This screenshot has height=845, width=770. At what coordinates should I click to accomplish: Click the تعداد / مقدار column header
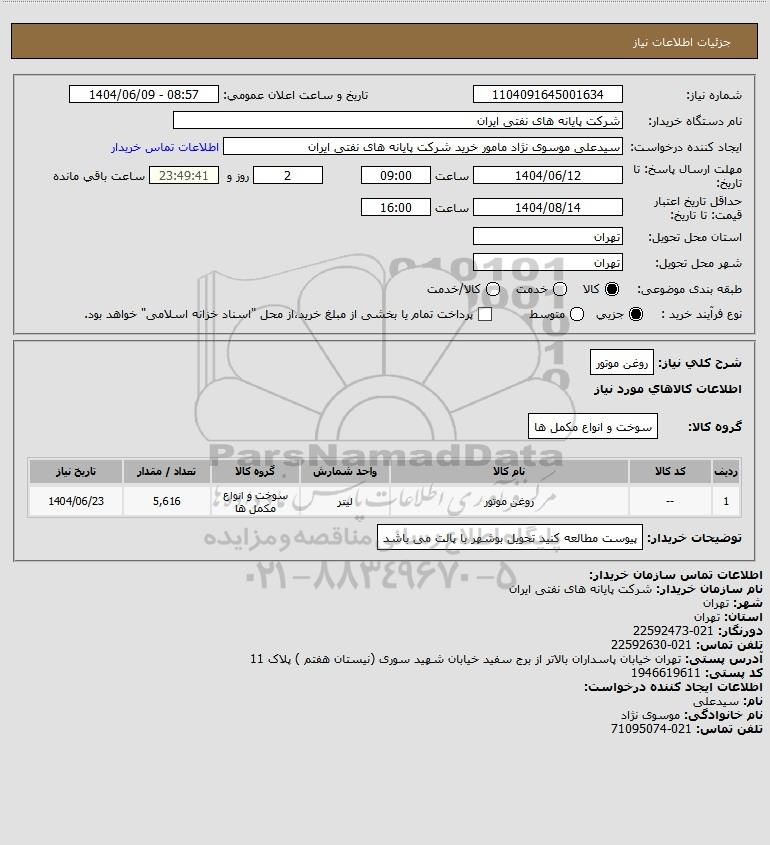pyautogui.click(x=167, y=472)
